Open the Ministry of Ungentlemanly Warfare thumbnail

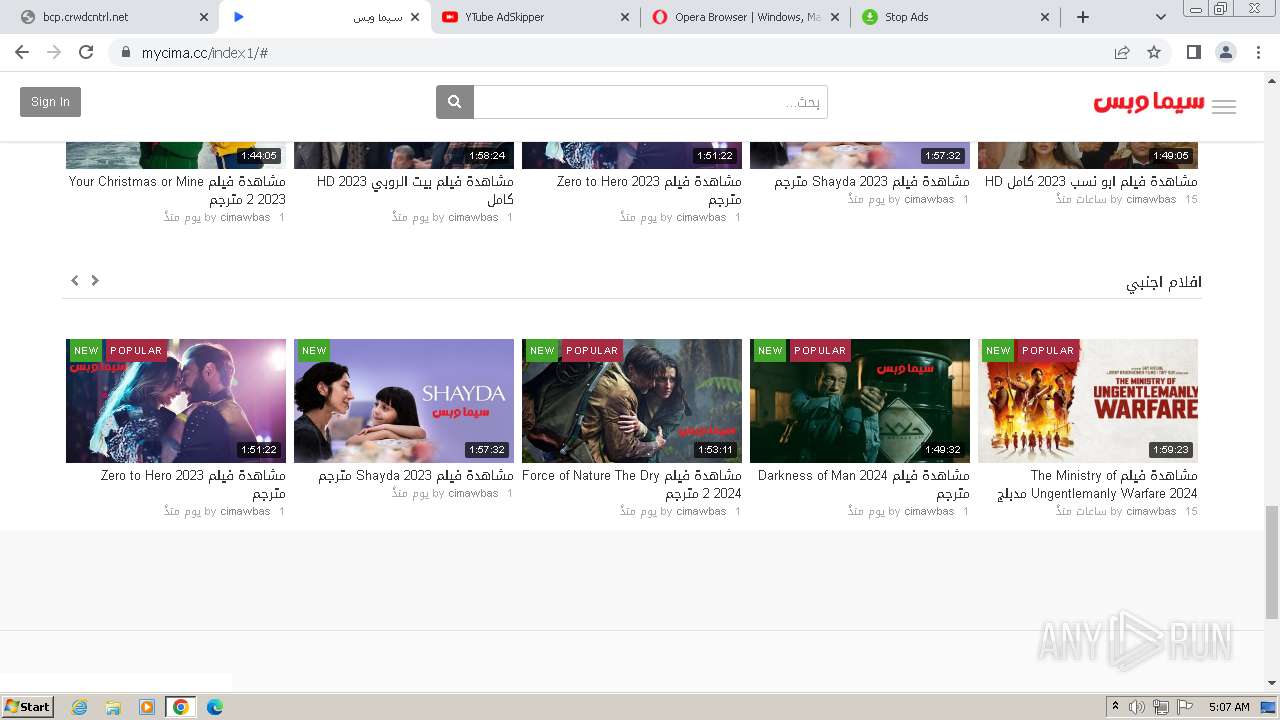point(1088,401)
